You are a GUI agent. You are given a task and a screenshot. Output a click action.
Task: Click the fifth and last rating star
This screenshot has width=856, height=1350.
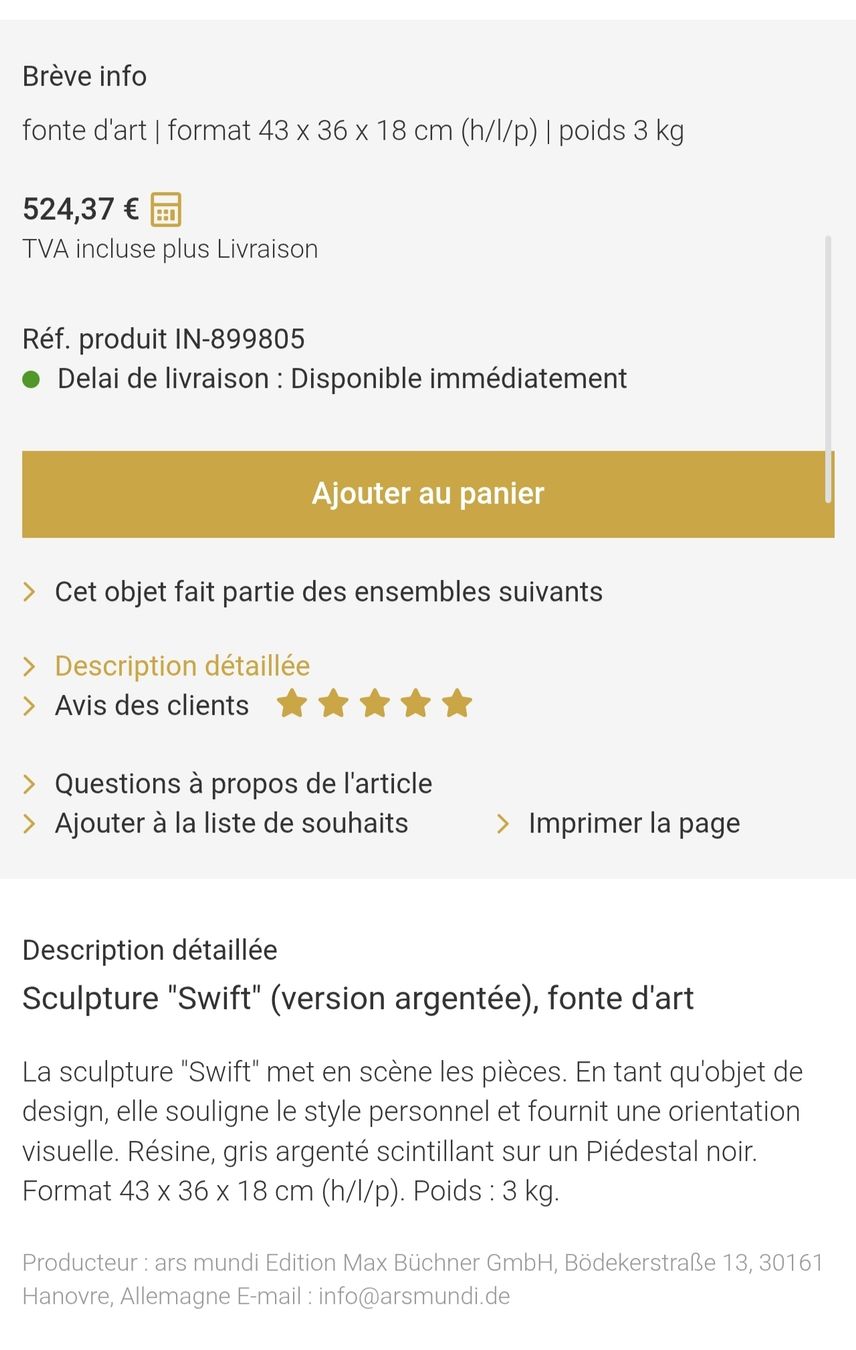pos(457,704)
